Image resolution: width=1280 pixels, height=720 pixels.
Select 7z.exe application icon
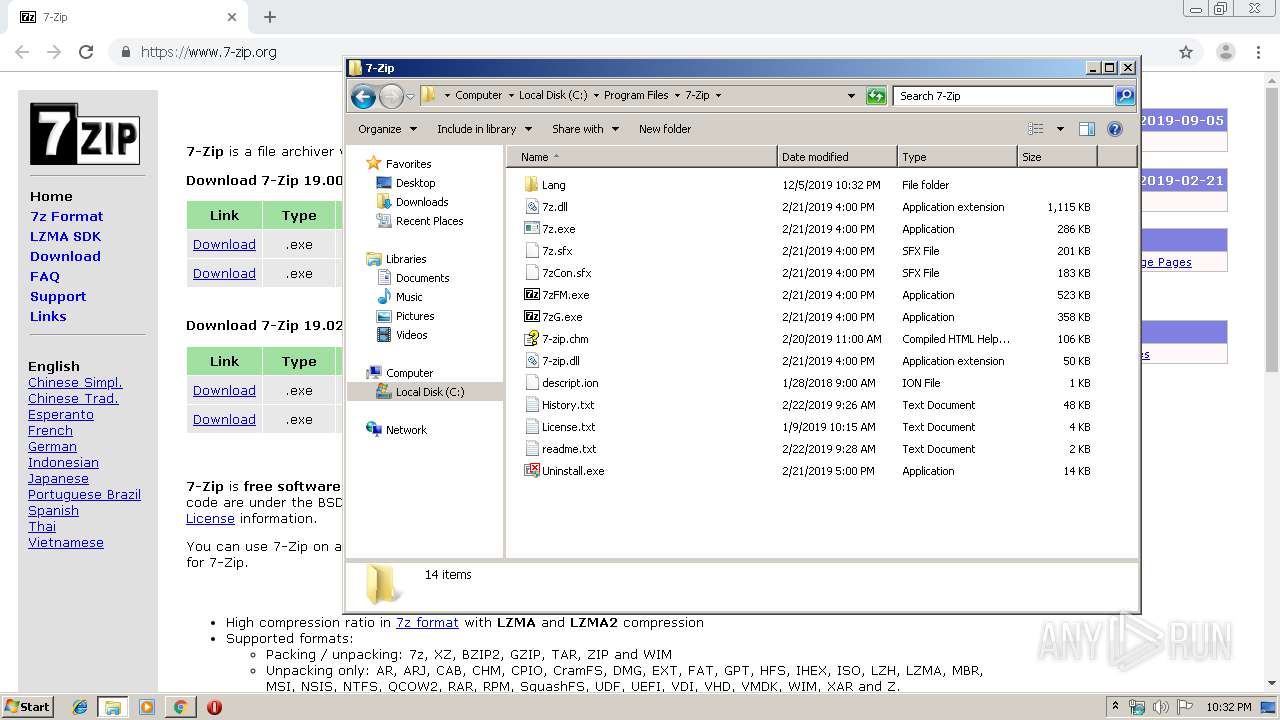coord(531,229)
